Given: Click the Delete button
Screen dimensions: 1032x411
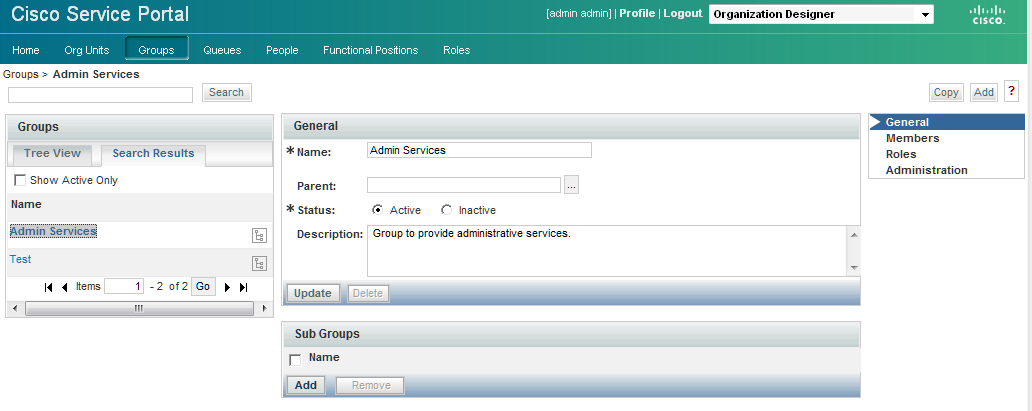Looking at the screenshot, I should [368, 293].
